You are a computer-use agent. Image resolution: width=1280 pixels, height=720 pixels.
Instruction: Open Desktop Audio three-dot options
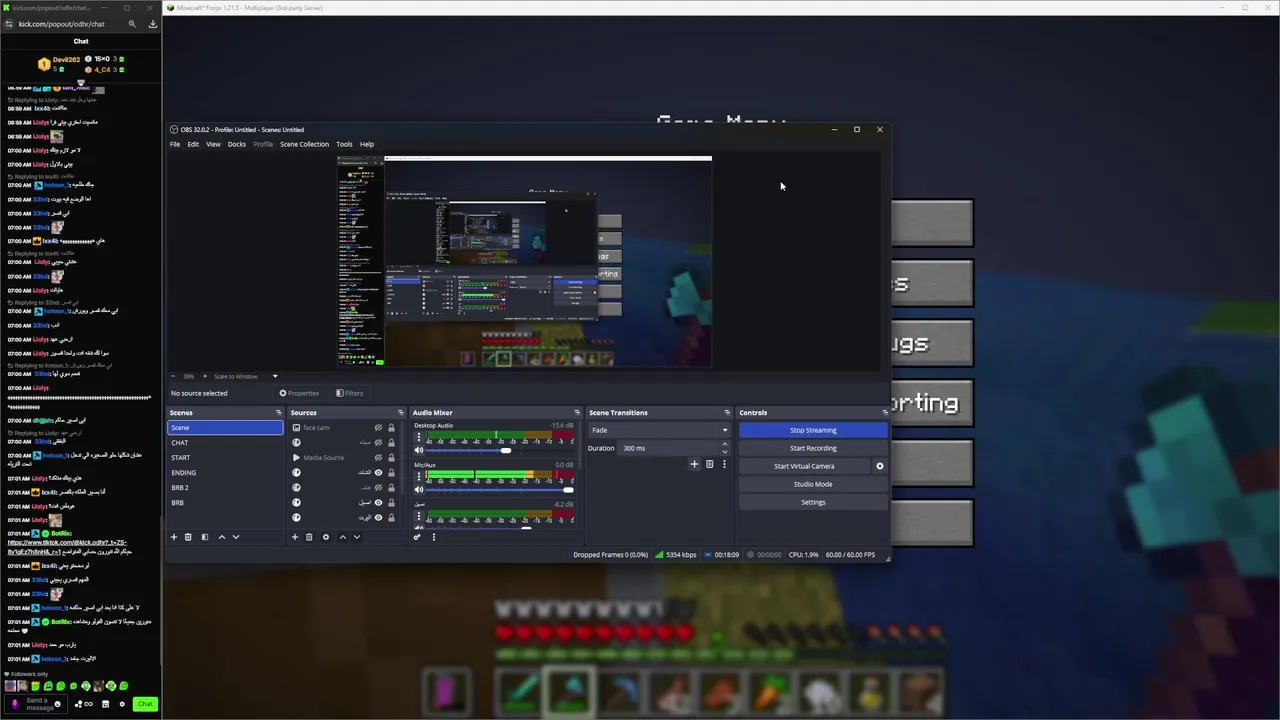[419, 437]
